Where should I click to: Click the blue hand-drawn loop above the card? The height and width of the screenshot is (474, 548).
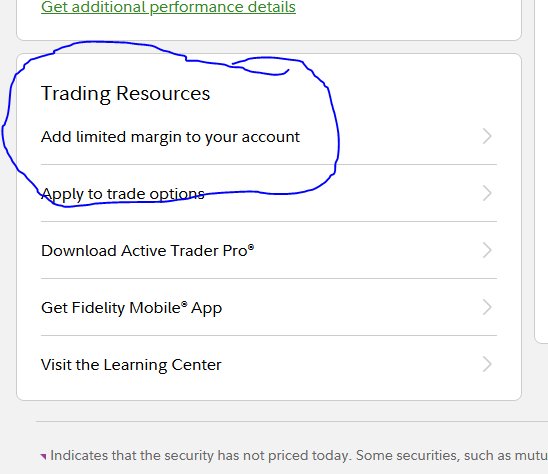coord(260,66)
